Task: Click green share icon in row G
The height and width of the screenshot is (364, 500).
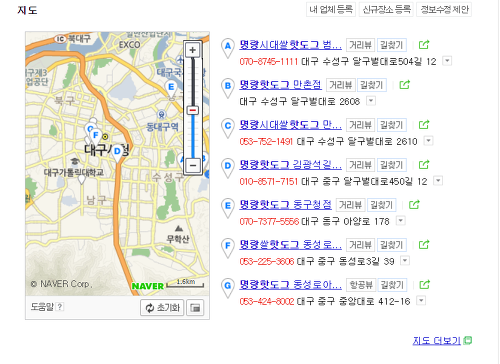Action: [x=424, y=285]
